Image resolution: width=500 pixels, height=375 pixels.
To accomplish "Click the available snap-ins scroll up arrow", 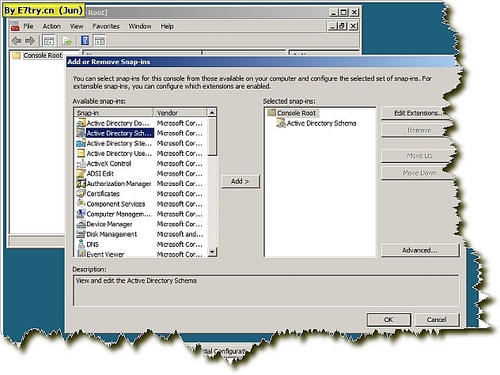I will (x=212, y=113).
